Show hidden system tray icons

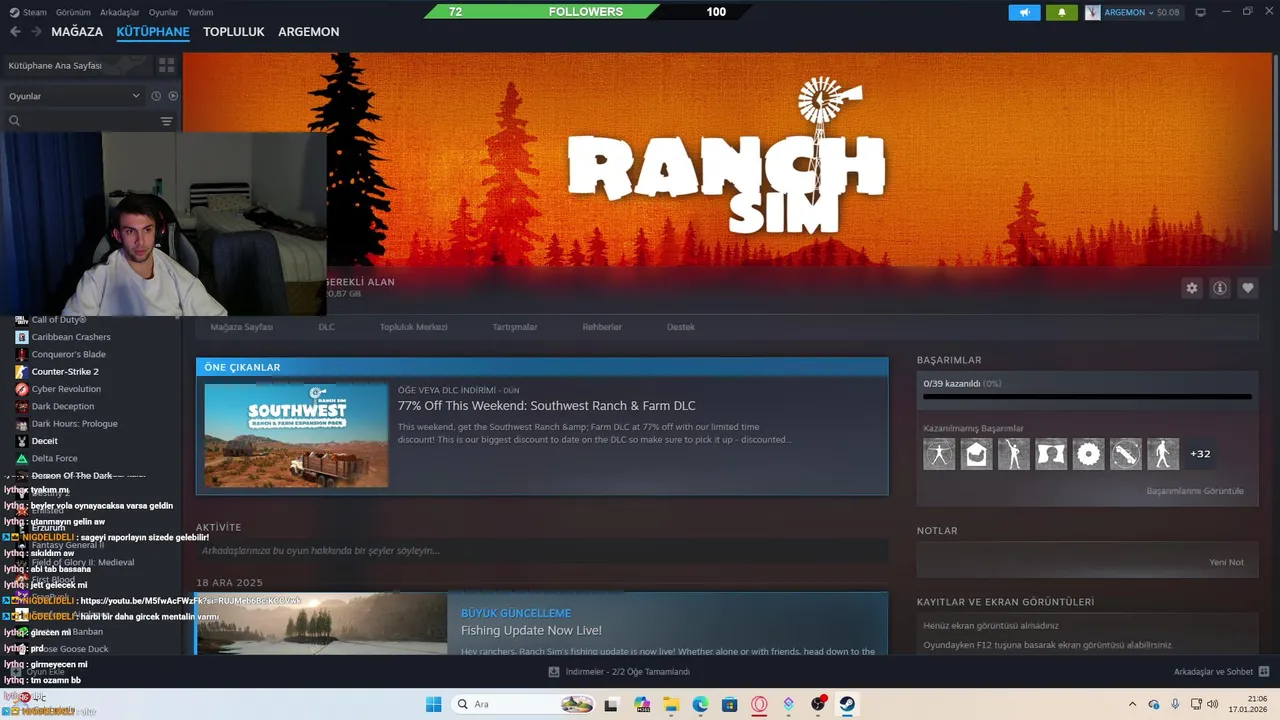[1132, 704]
